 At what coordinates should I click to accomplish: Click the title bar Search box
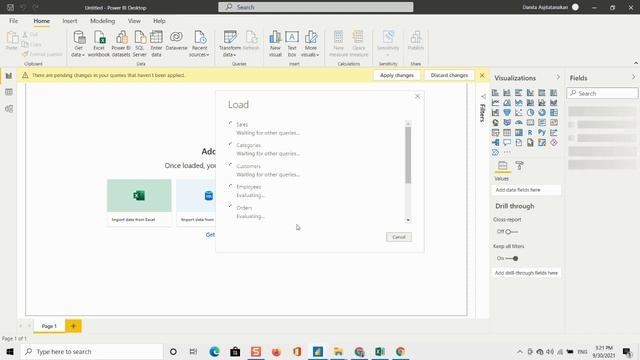(316, 7)
